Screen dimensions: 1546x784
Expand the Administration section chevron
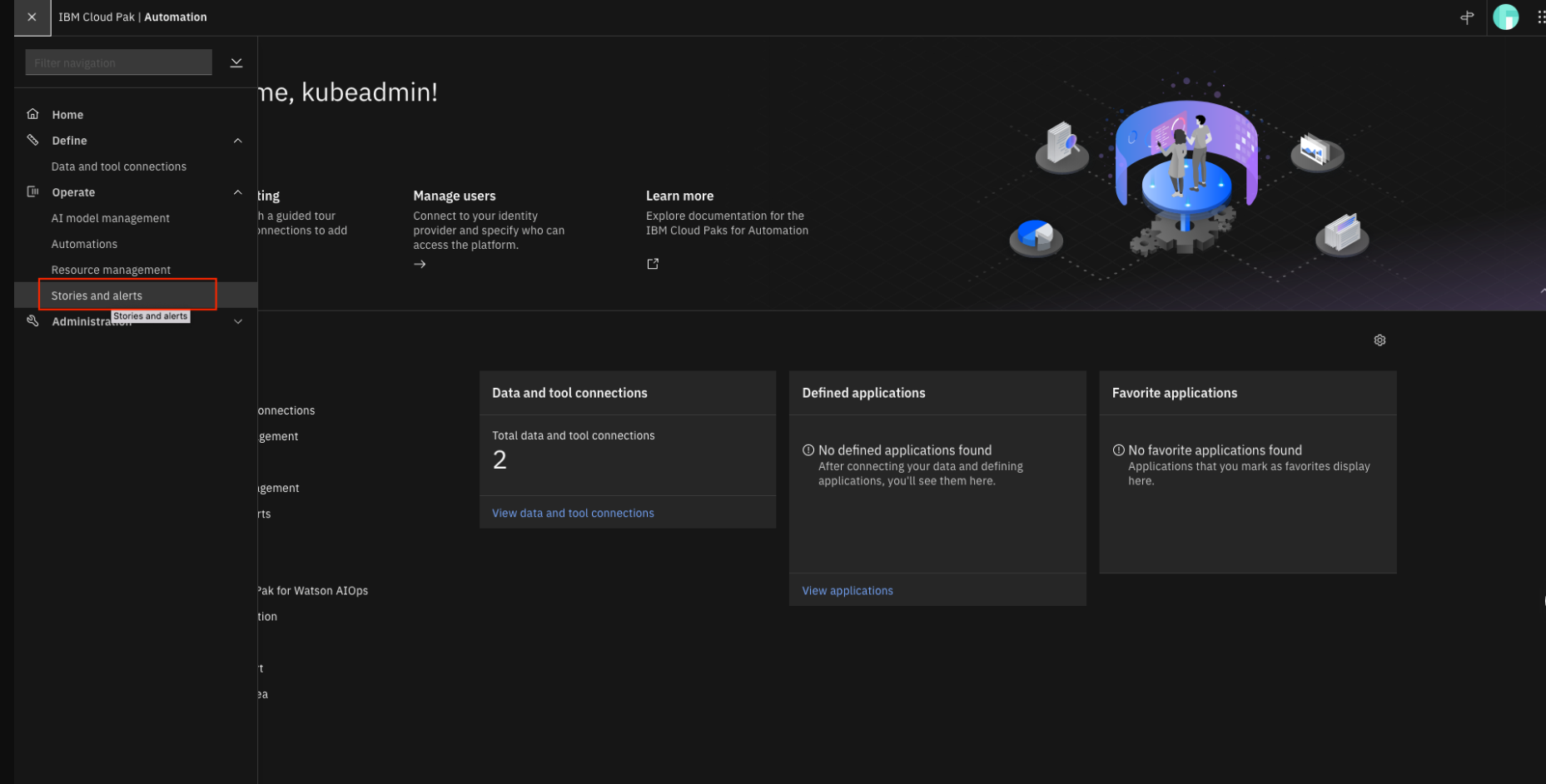(x=238, y=321)
